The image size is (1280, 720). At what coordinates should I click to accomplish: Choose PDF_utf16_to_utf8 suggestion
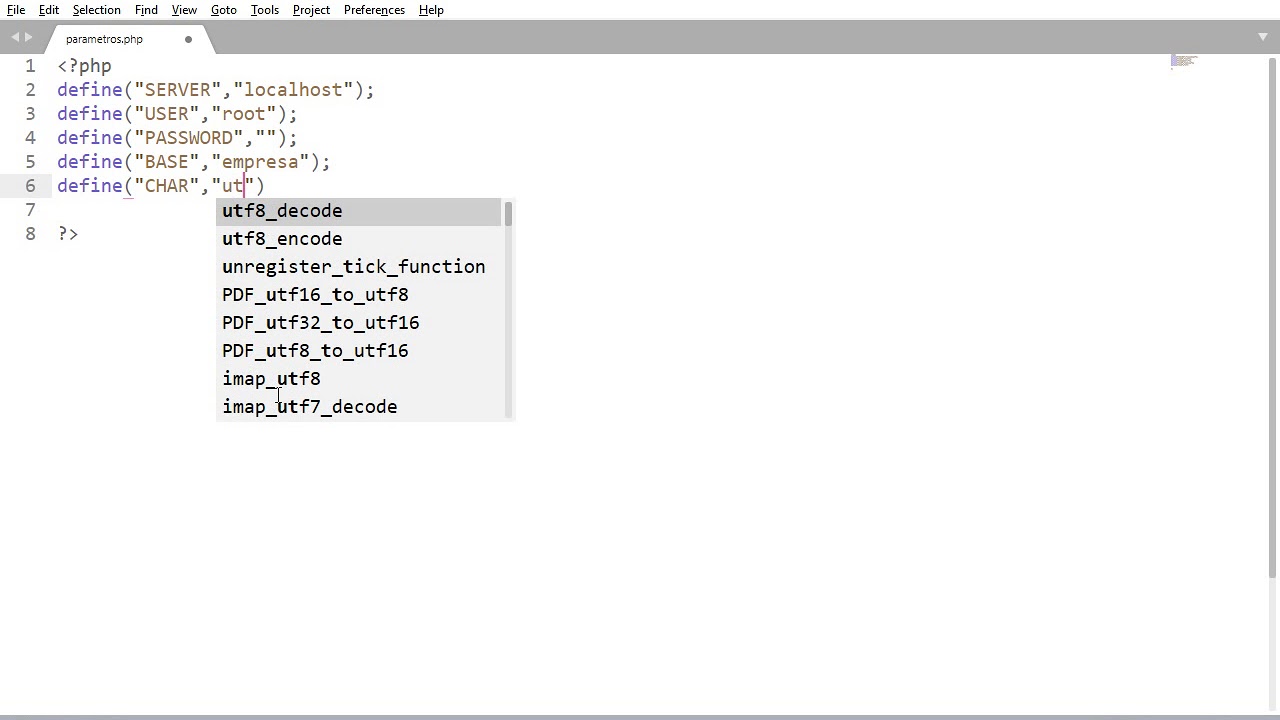pos(360,295)
